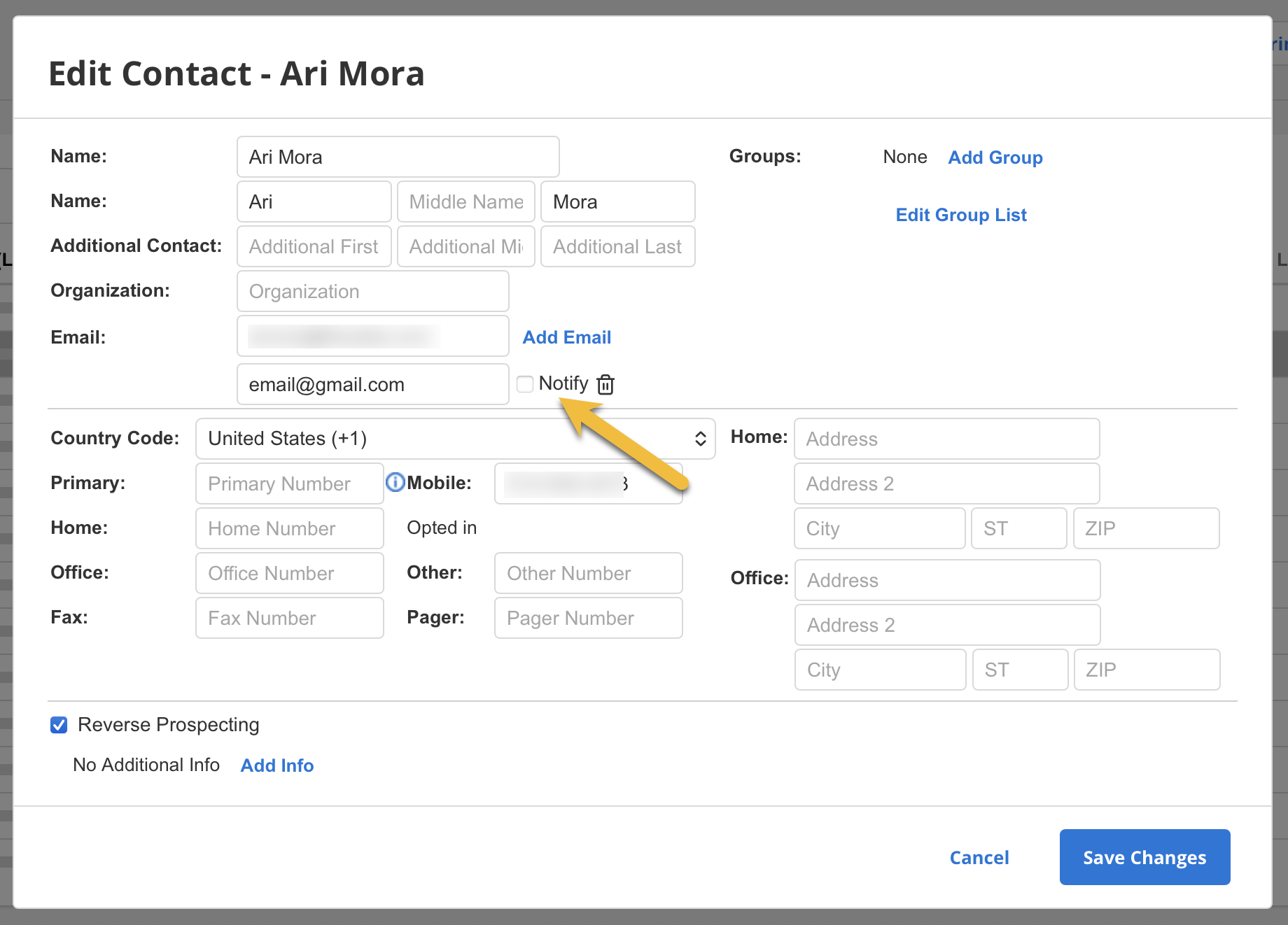Click the Home City field
1288x925 pixels.
coord(880,528)
